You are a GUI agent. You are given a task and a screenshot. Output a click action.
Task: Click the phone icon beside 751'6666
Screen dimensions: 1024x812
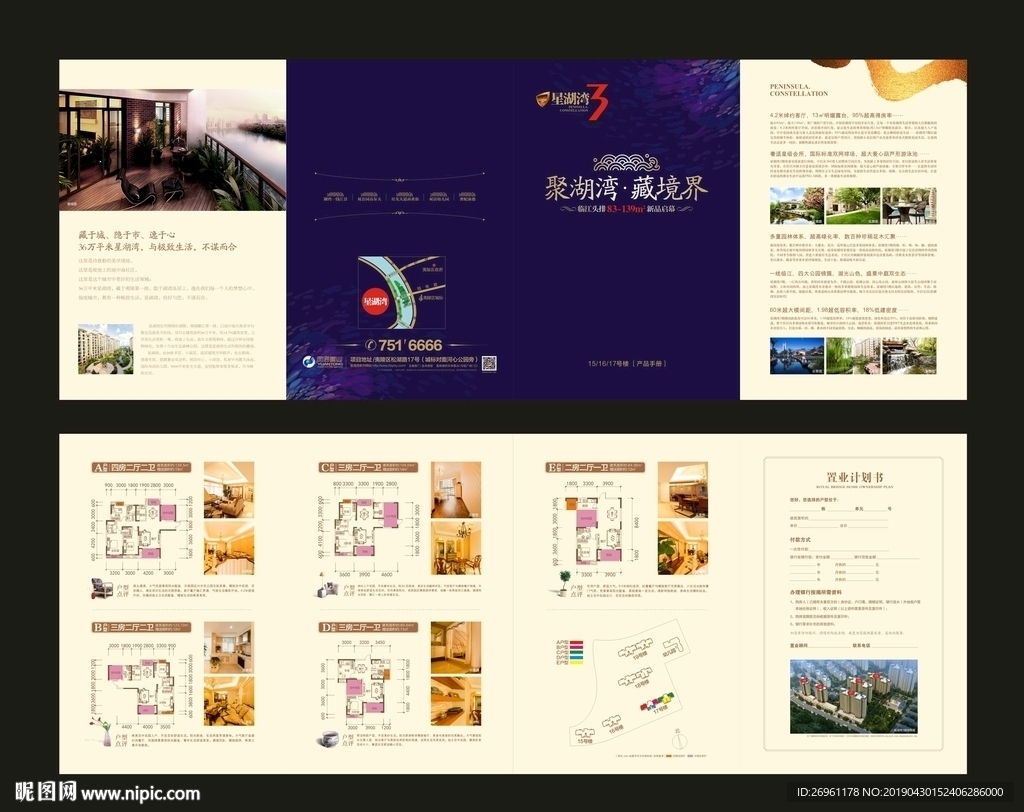pyautogui.click(x=370, y=345)
